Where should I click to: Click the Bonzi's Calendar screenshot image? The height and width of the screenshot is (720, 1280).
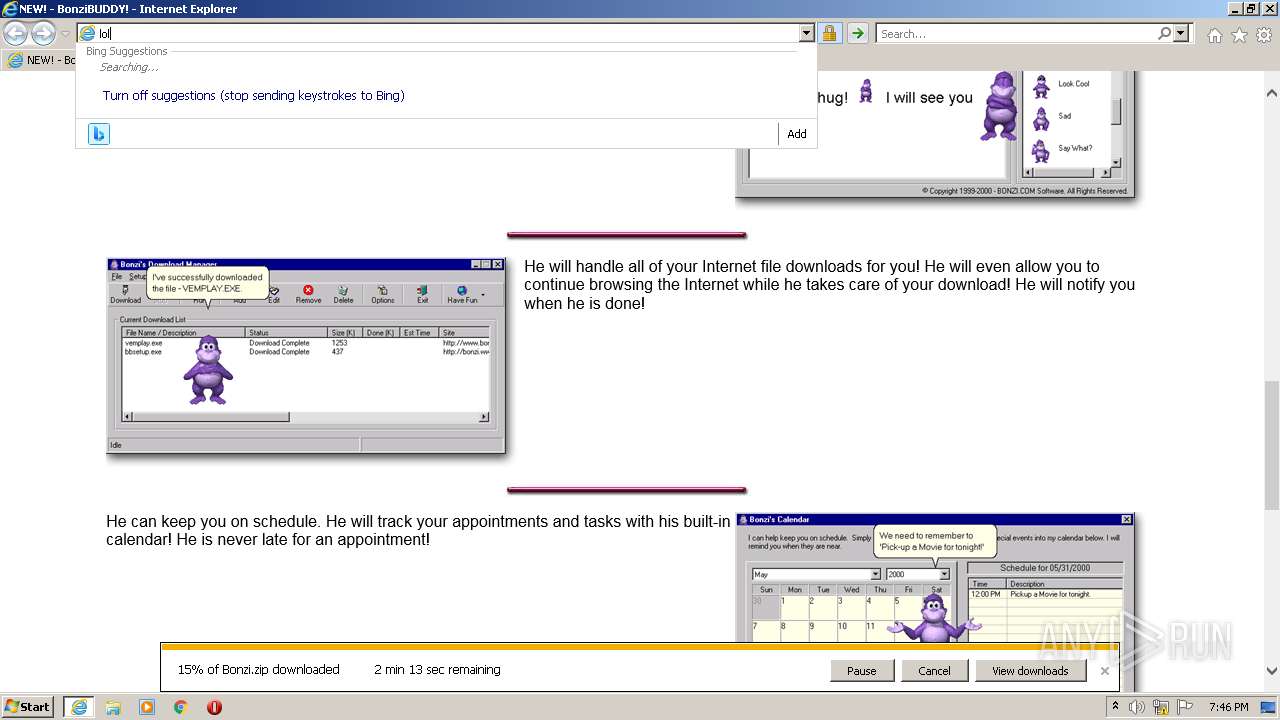coord(935,578)
